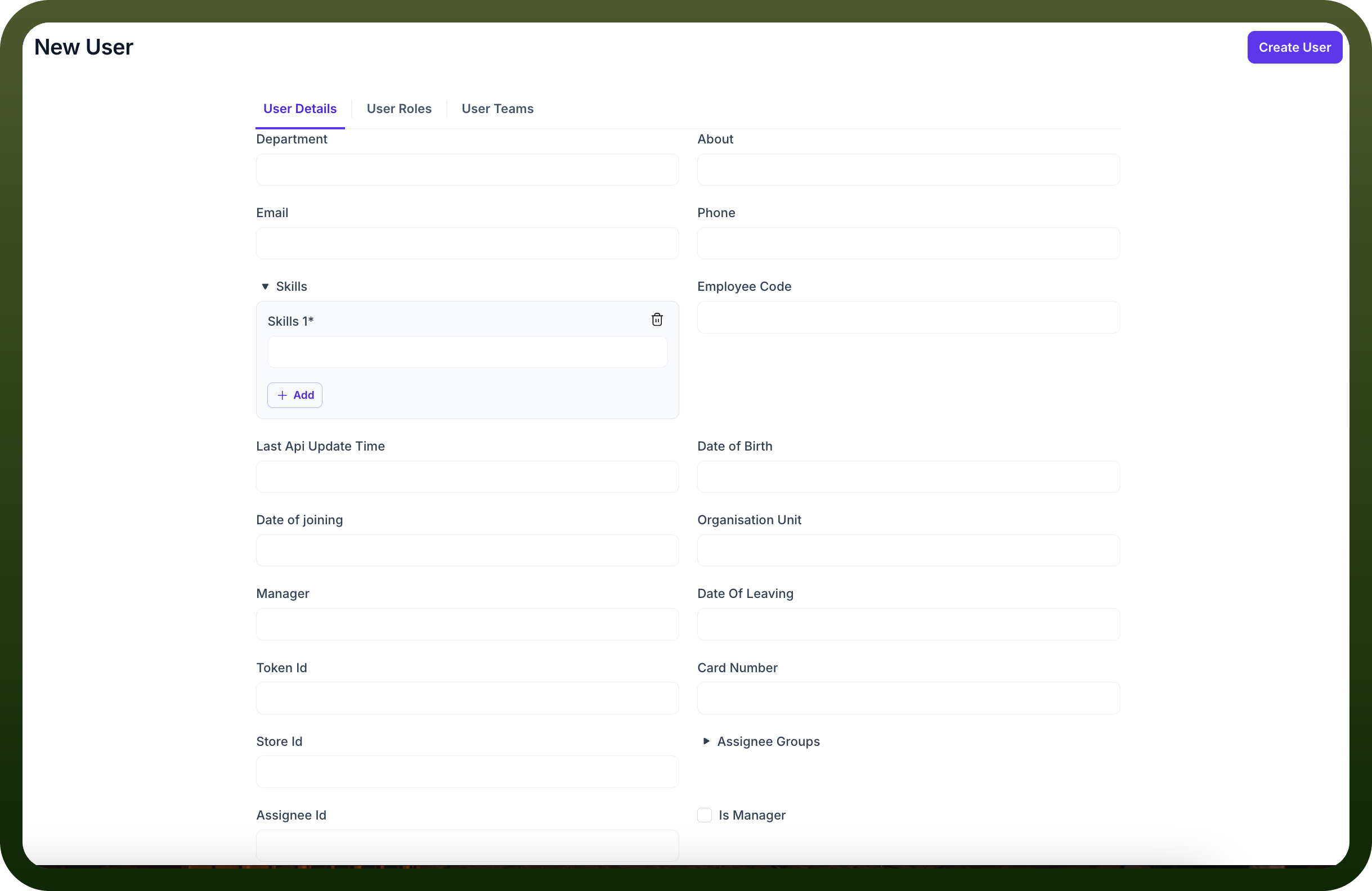1372x891 pixels.
Task: Click the Create User button
Action: point(1295,47)
